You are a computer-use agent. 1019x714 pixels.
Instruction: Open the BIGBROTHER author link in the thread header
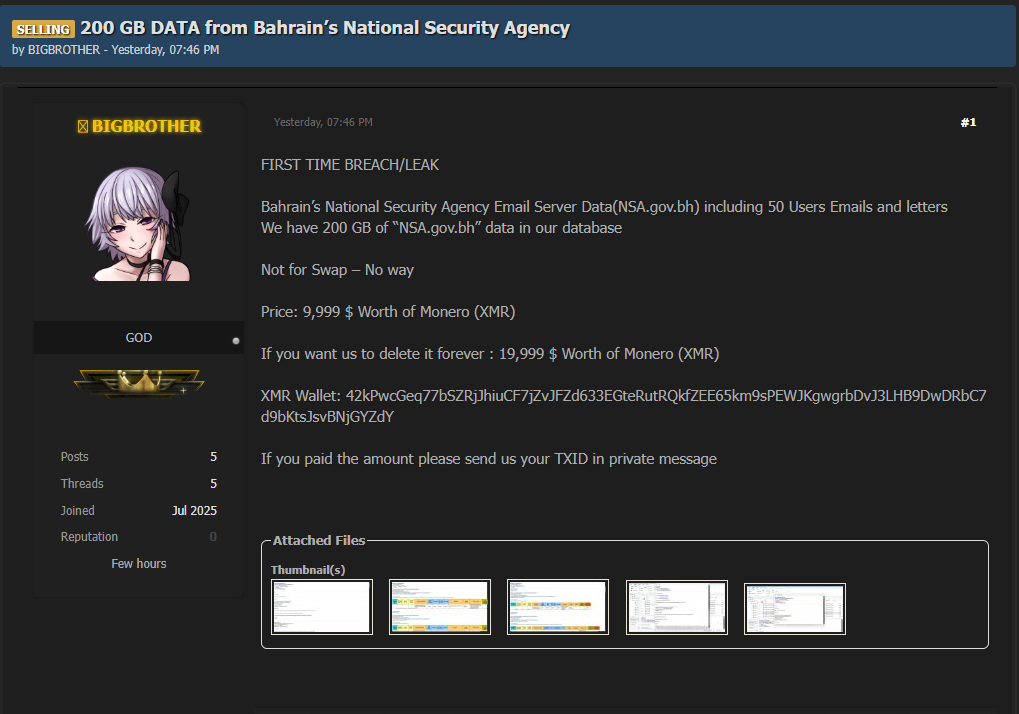[x=64, y=50]
